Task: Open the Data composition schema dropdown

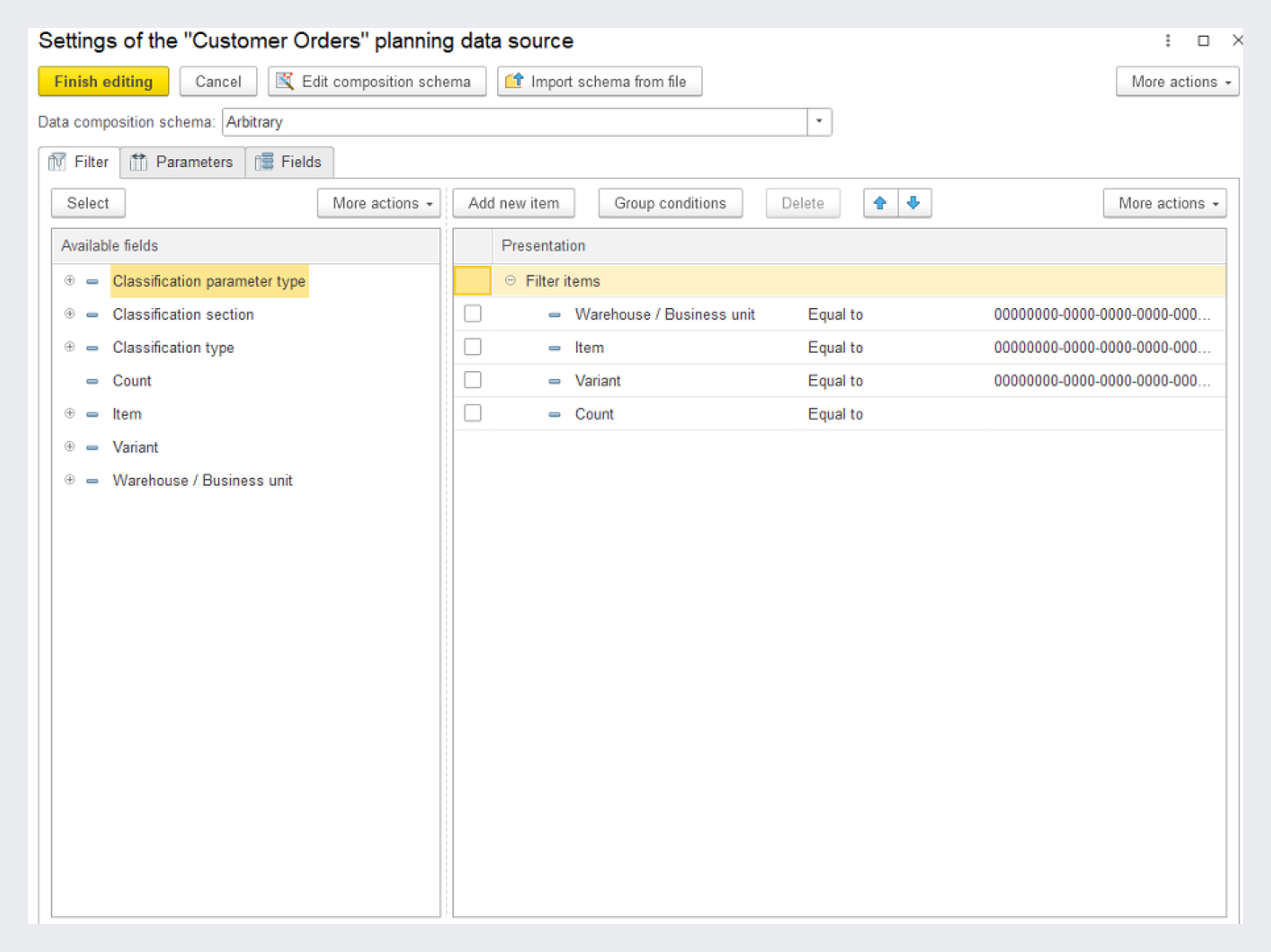Action: click(x=818, y=122)
